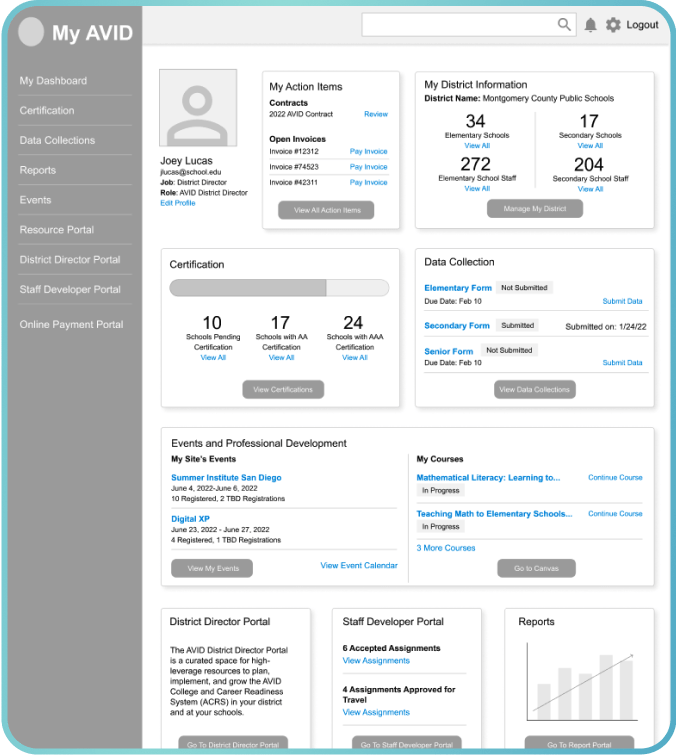The image size is (676, 755).
Task: Open Mathematical Literacy course link
Action: pos(488,477)
